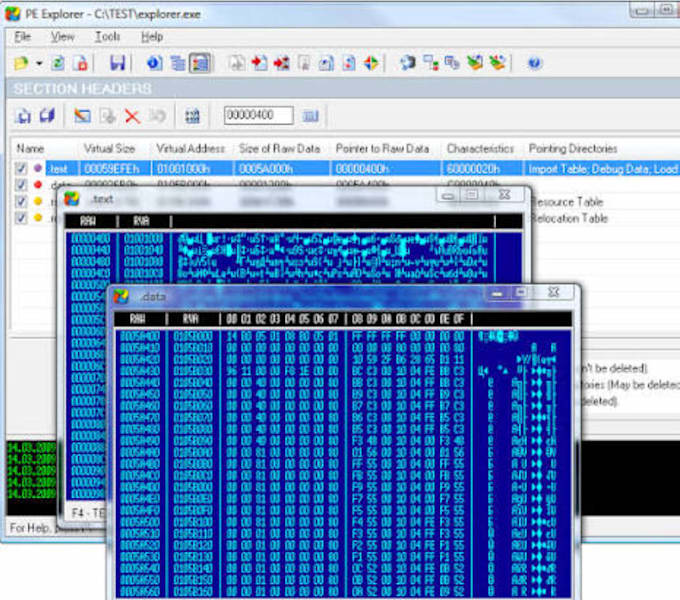Open Help via the blue question mark icon
Image resolution: width=680 pixels, height=600 pixels.
click(x=534, y=63)
